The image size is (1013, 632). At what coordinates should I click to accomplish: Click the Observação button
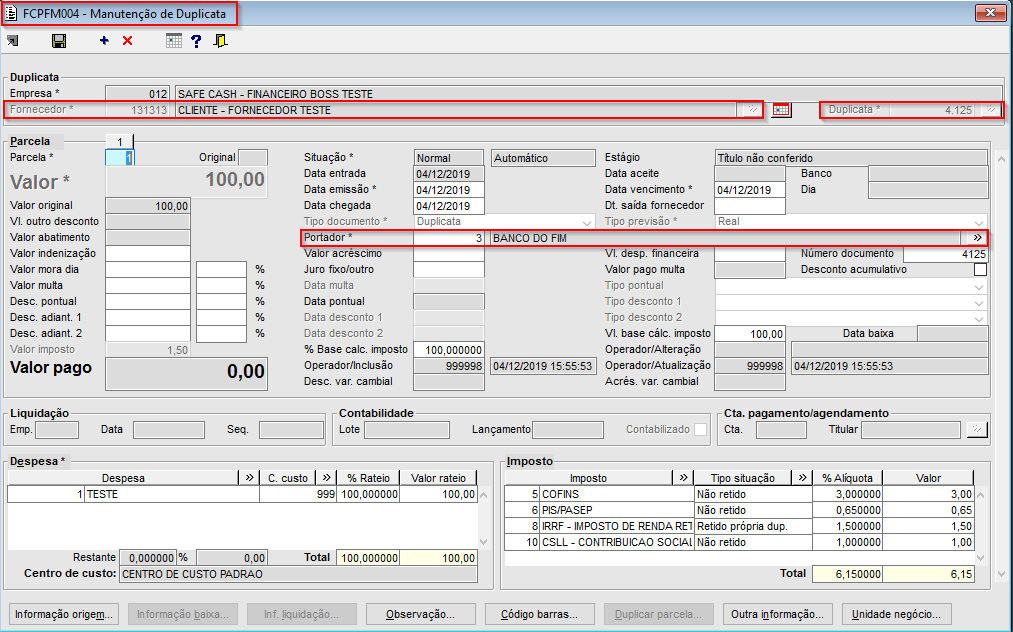pyautogui.click(x=421, y=614)
